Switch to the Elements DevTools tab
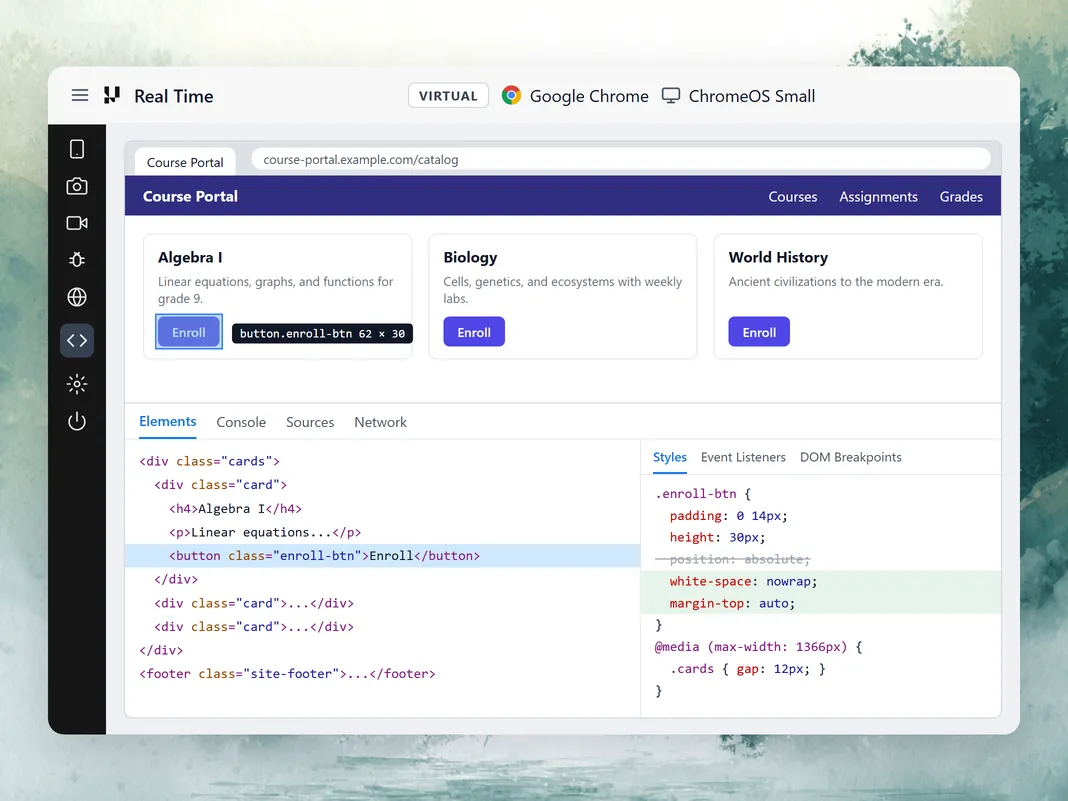The height and width of the screenshot is (801, 1068). [x=168, y=422]
